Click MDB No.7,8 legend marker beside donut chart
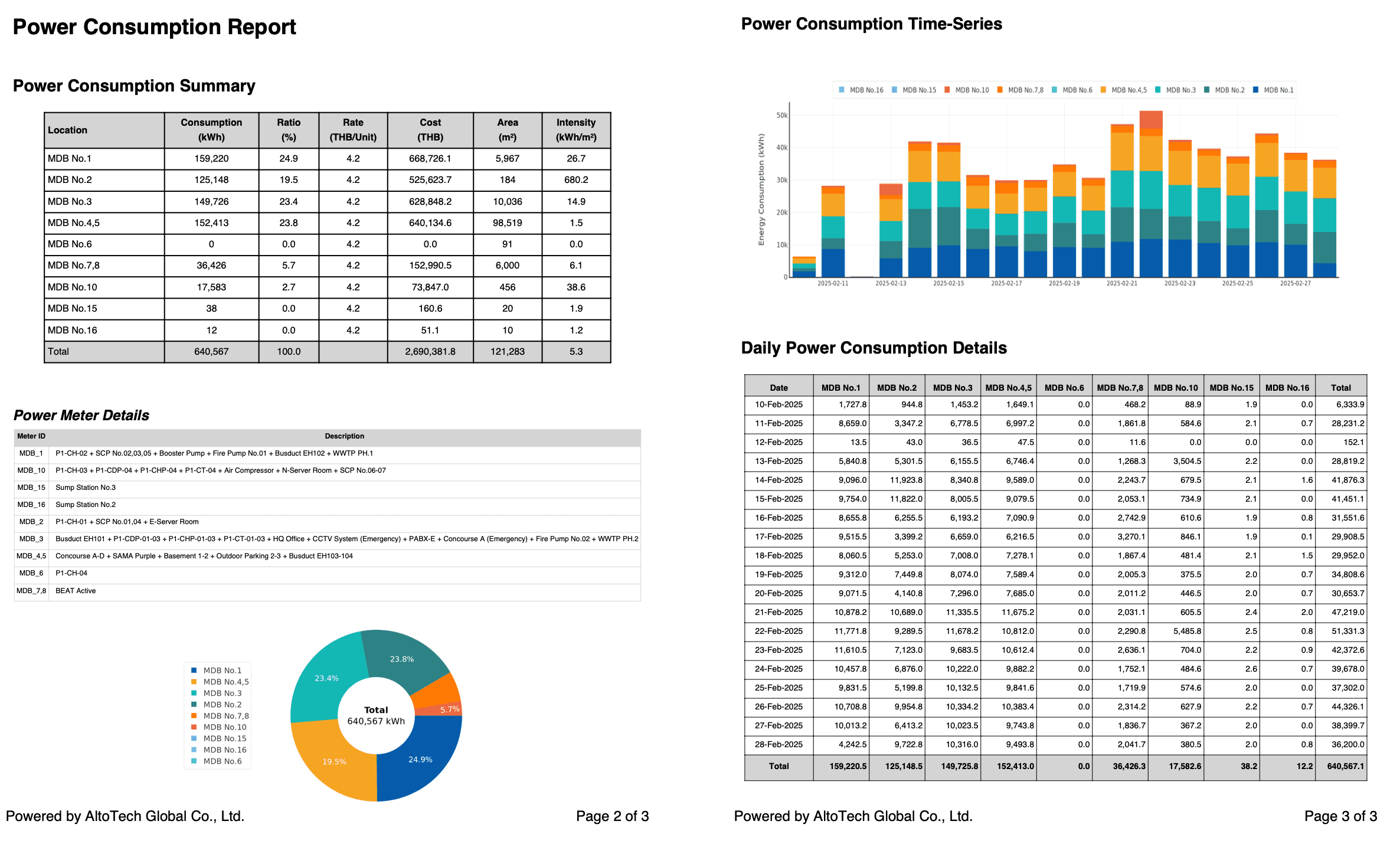Viewport: 1400px width, 857px height. 194,716
